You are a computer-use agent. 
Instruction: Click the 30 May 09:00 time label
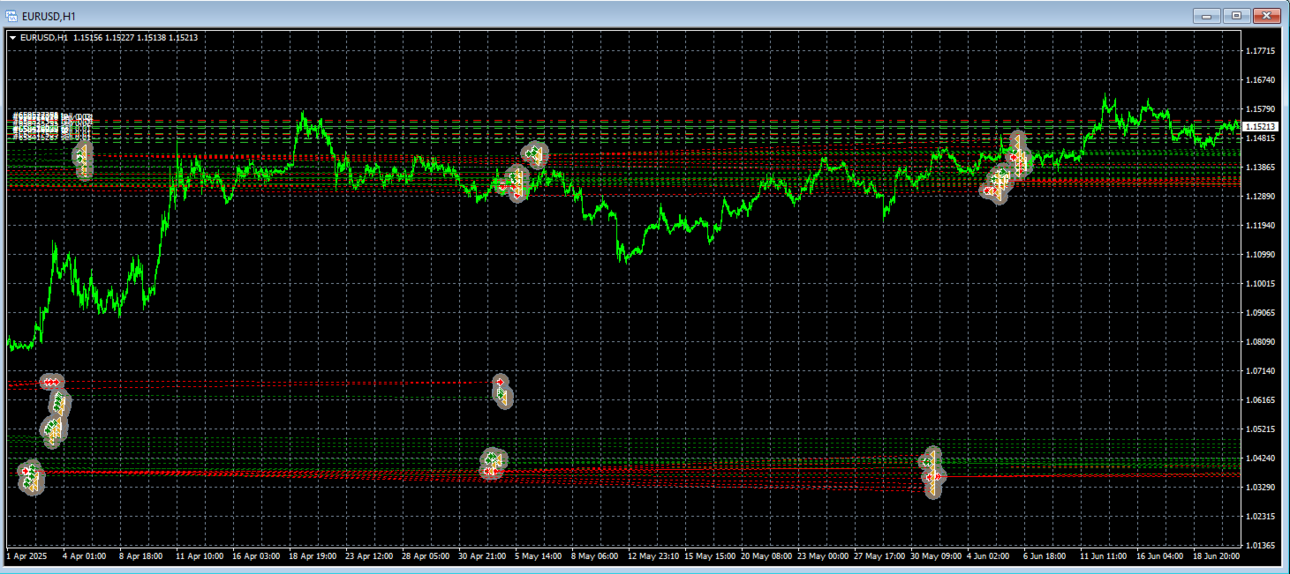tap(936, 555)
